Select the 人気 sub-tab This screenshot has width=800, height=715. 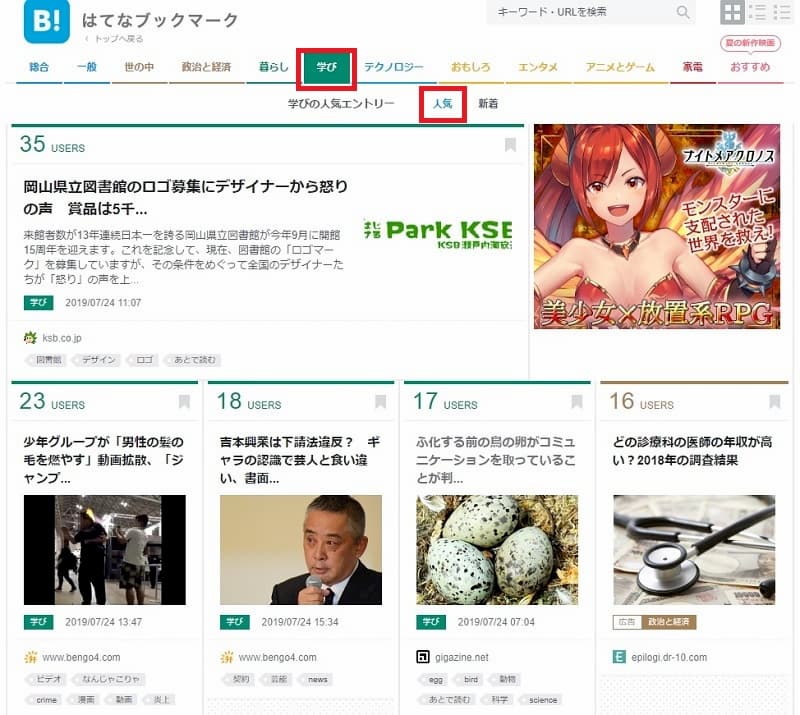coord(442,104)
